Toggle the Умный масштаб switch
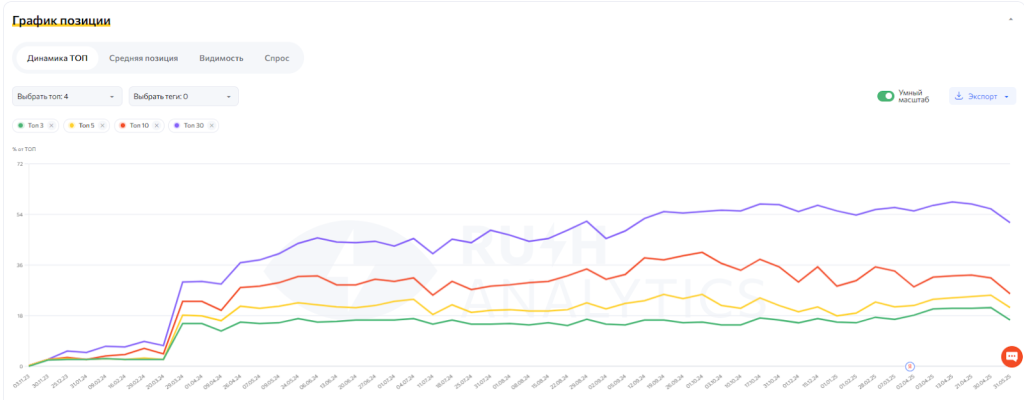Image resolution: width=1024 pixels, height=400 pixels. pyautogui.click(x=885, y=96)
